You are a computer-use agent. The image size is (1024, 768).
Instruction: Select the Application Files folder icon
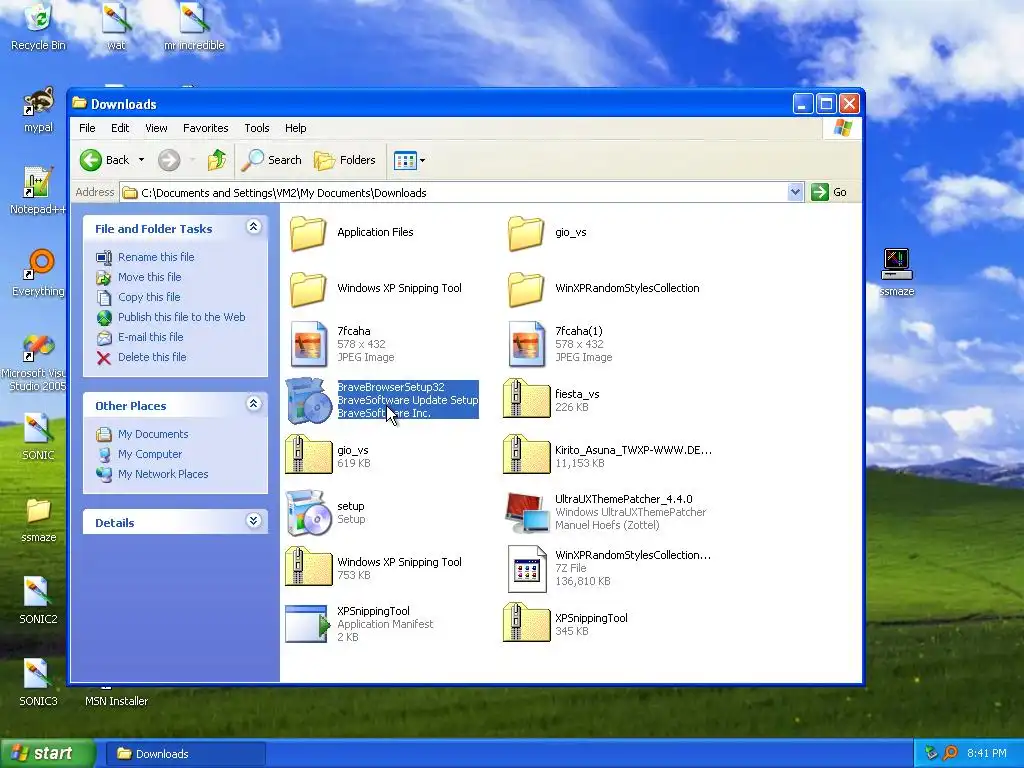point(308,233)
